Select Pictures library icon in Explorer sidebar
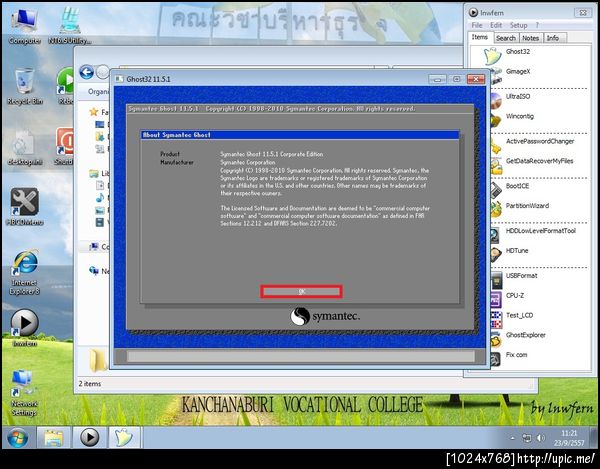Image resolution: width=600 pixels, height=469 pixels. [x=100, y=210]
